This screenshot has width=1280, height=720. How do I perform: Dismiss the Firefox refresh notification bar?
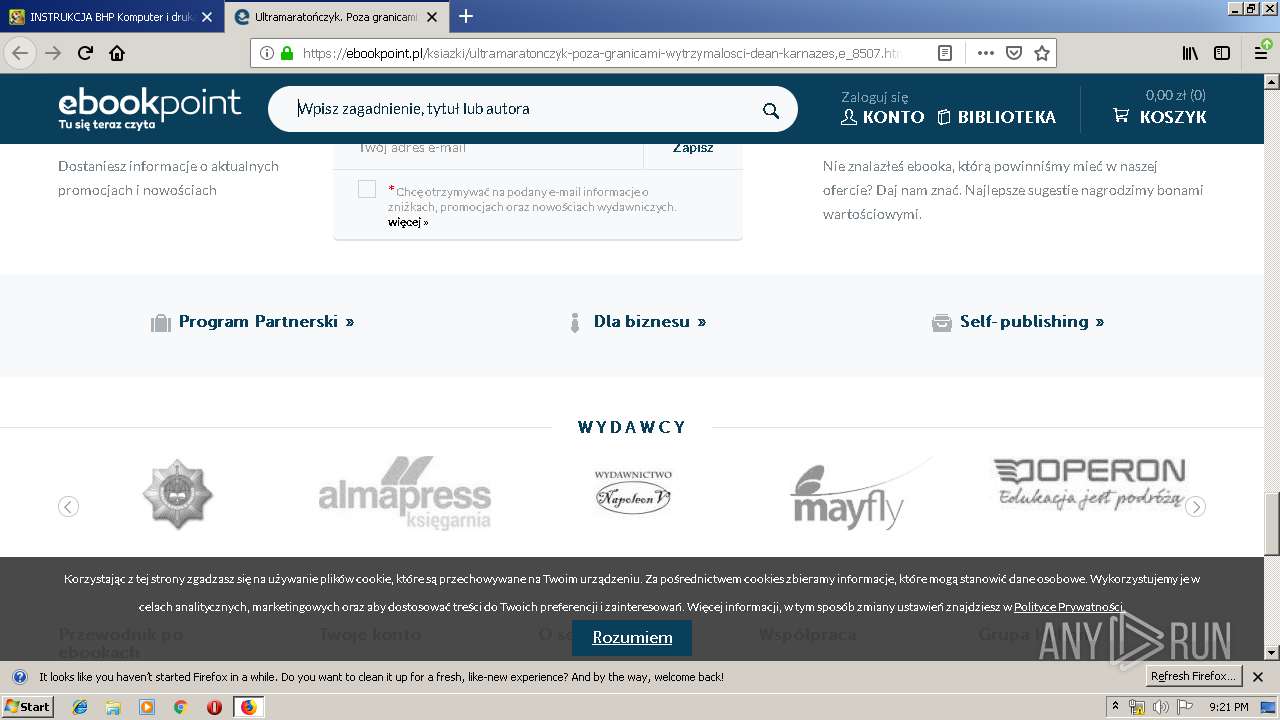pyautogui.click(x=1258, y=677)
